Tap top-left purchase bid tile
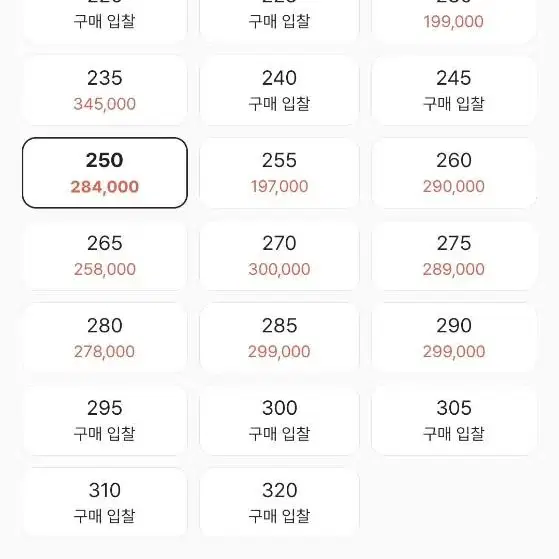 tap(105, 21)
